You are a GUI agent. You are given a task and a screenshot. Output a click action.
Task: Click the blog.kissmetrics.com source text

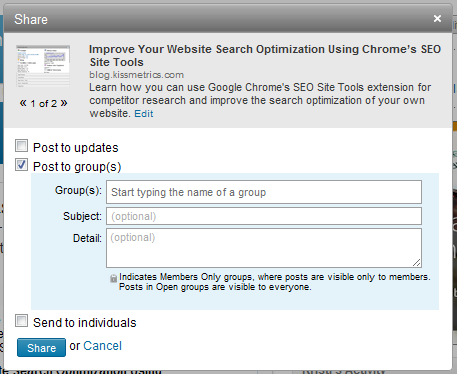[x=137, y=75]
